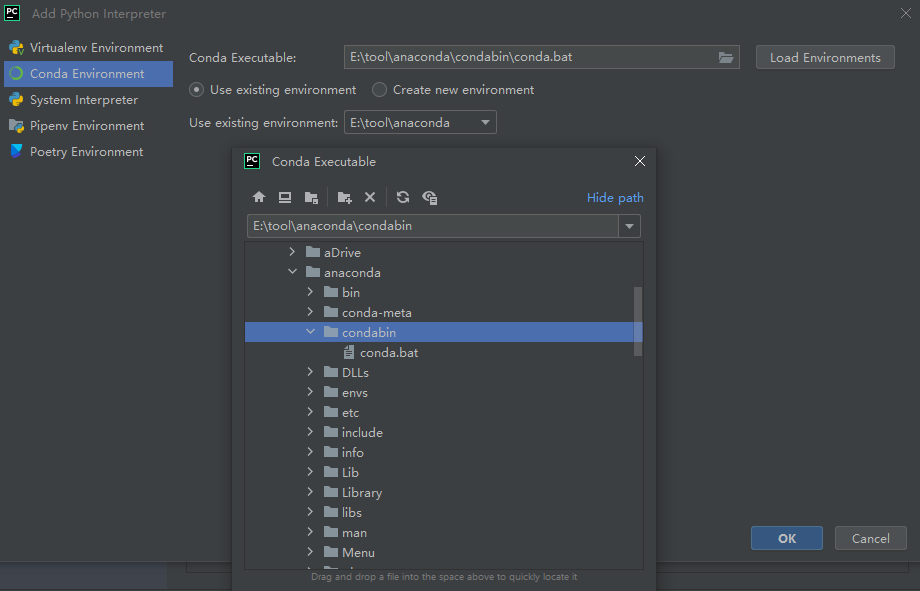The image size is (920, 591).
Task: Open the Conda Executable folder browser icon
Action: click(726, 57)
